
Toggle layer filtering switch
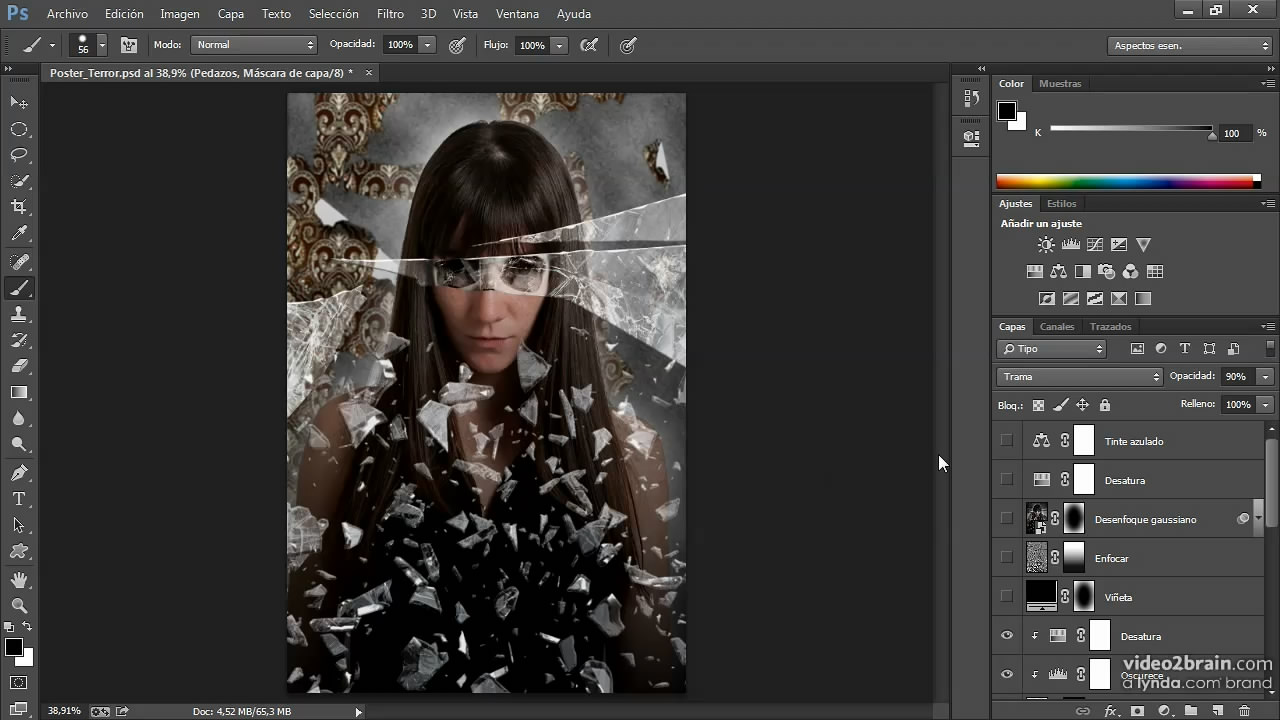point(1271,348)
